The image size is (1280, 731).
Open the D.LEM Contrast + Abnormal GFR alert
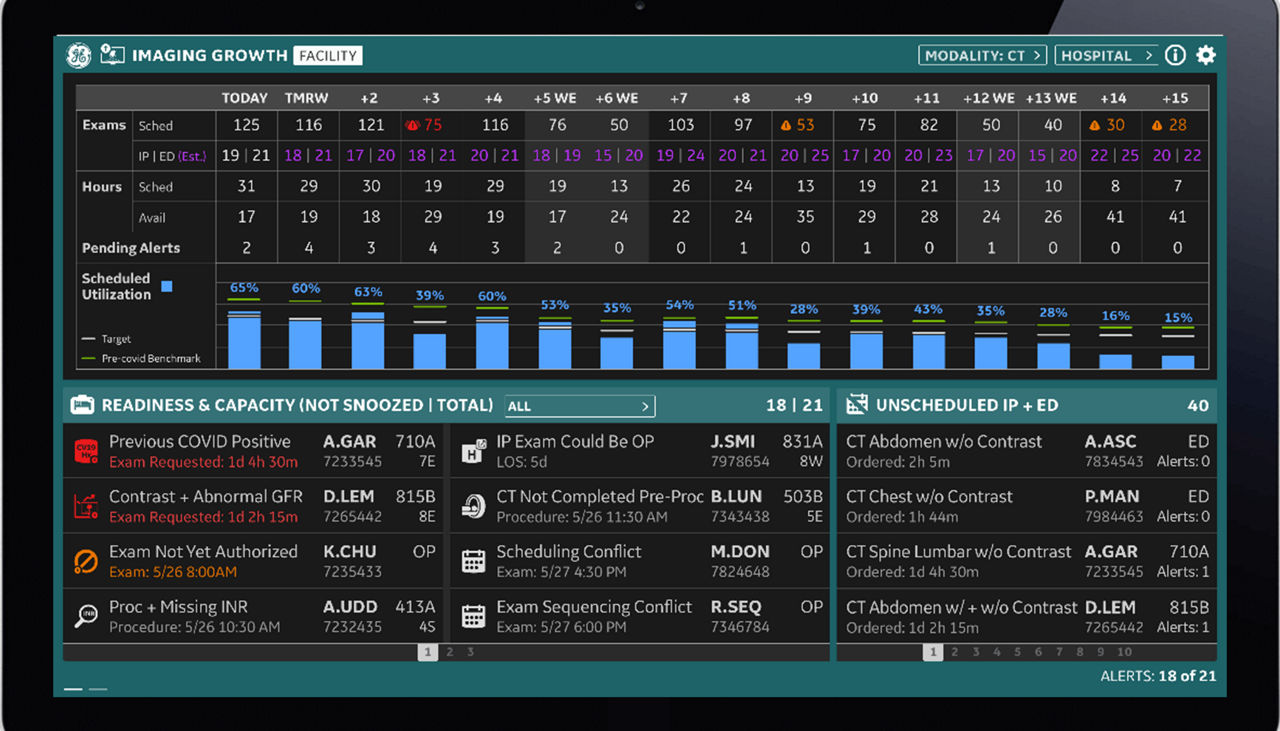click(255, 506)
